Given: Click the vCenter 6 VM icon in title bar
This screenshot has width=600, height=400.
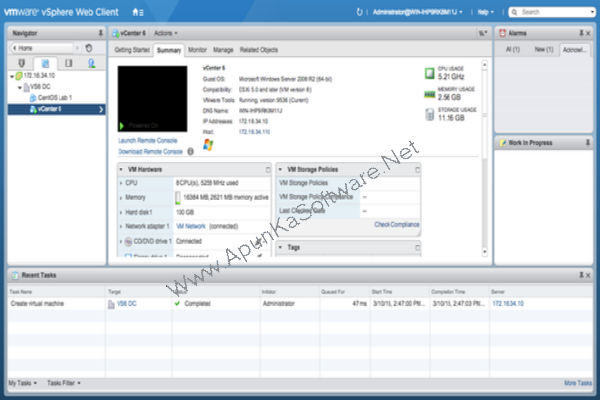Looking at the screenshot, I should tap(115, 33).
